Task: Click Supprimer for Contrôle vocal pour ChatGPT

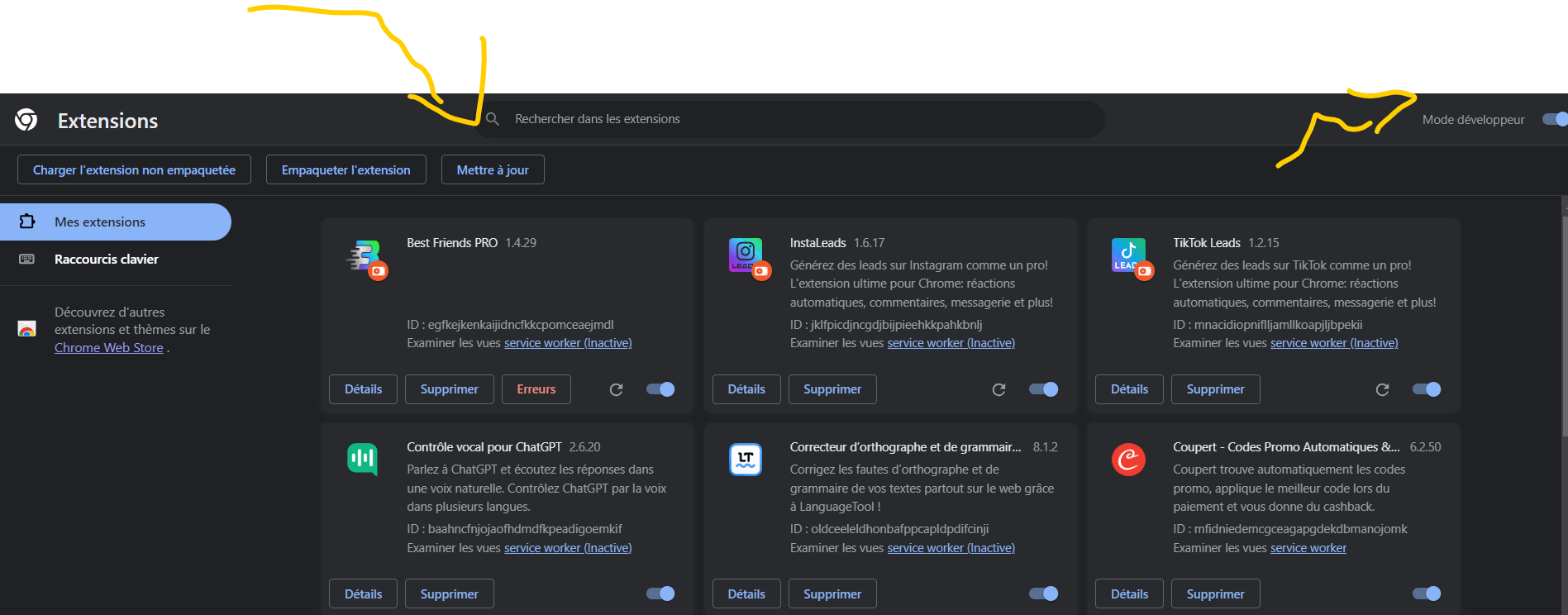Action: click(449, 594)
